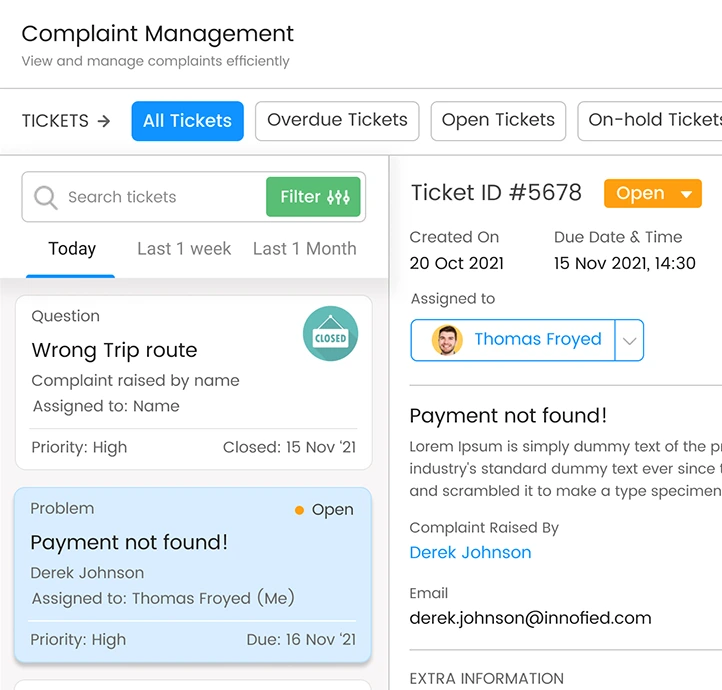Click the Search tickets input field
This screenshot has height=690, width=722.
(x=160, y=197)
